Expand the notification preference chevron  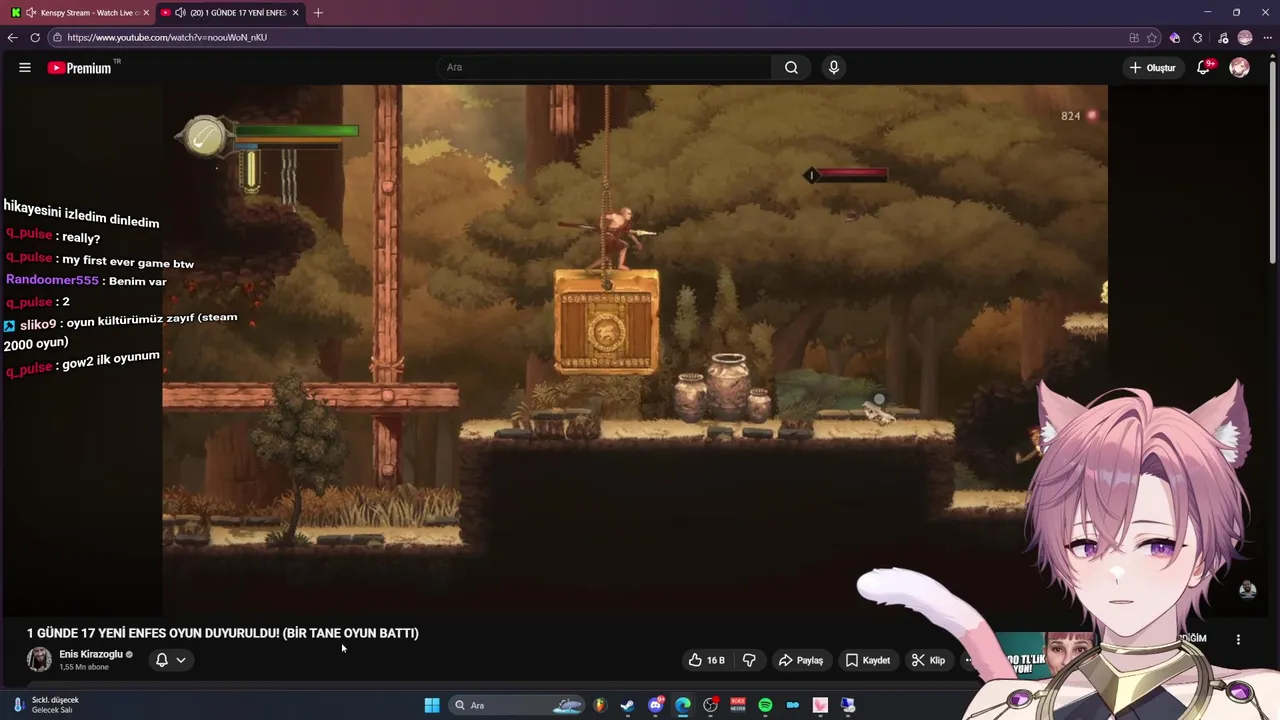181,660
